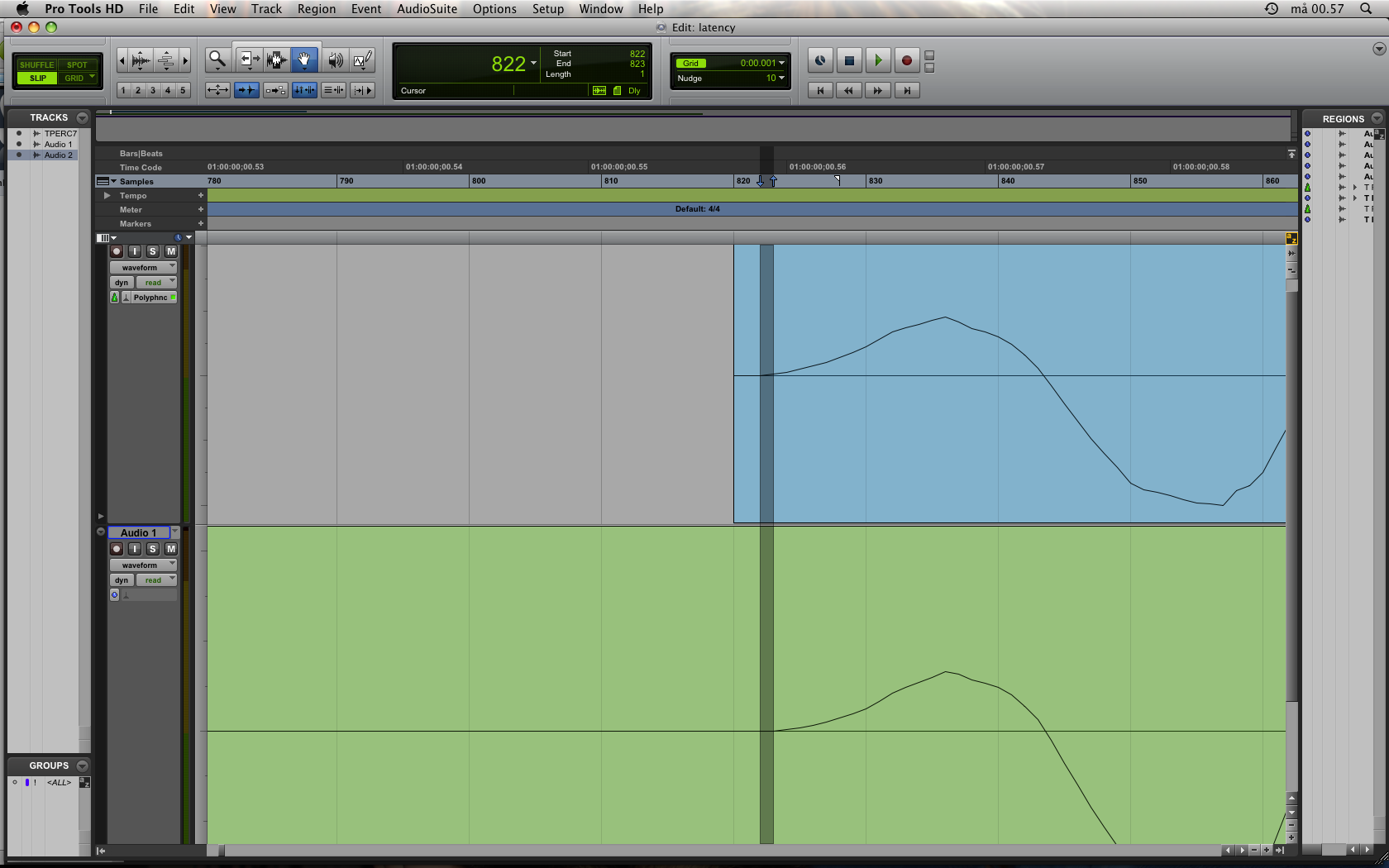Add a meter change with plus
This screenshot has width=1389, height=868.
[200, 209]
